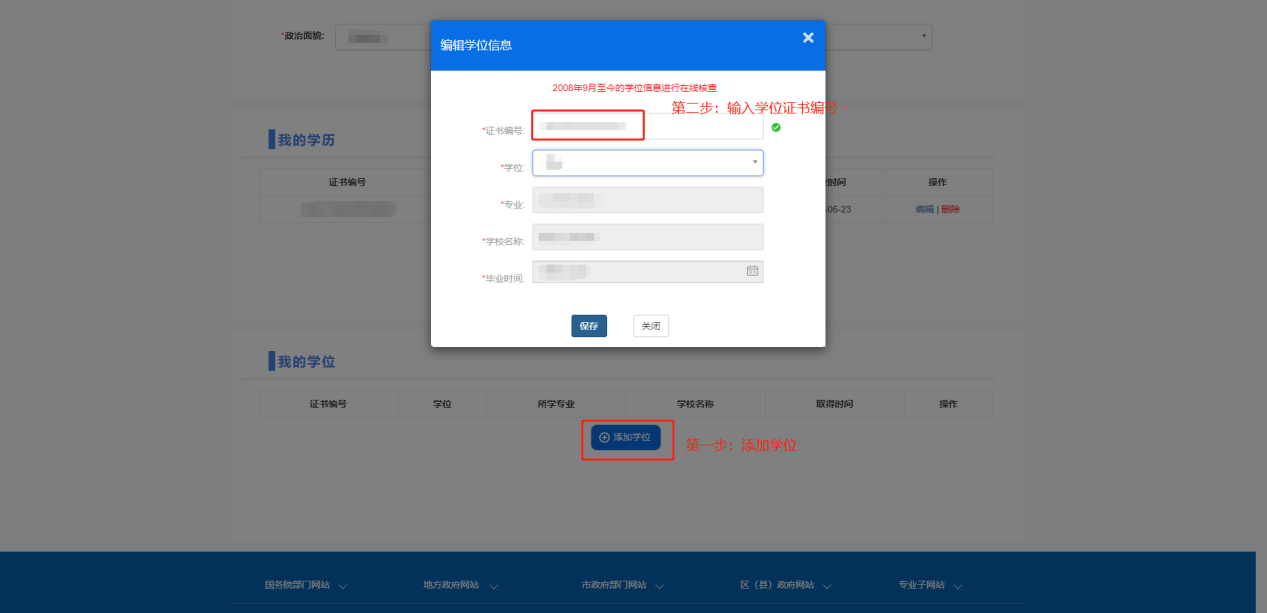The height and width of the screenshot is (613, 1267).
Task: Click the 证书编号 input field
Action: click(x=648, y=126)
